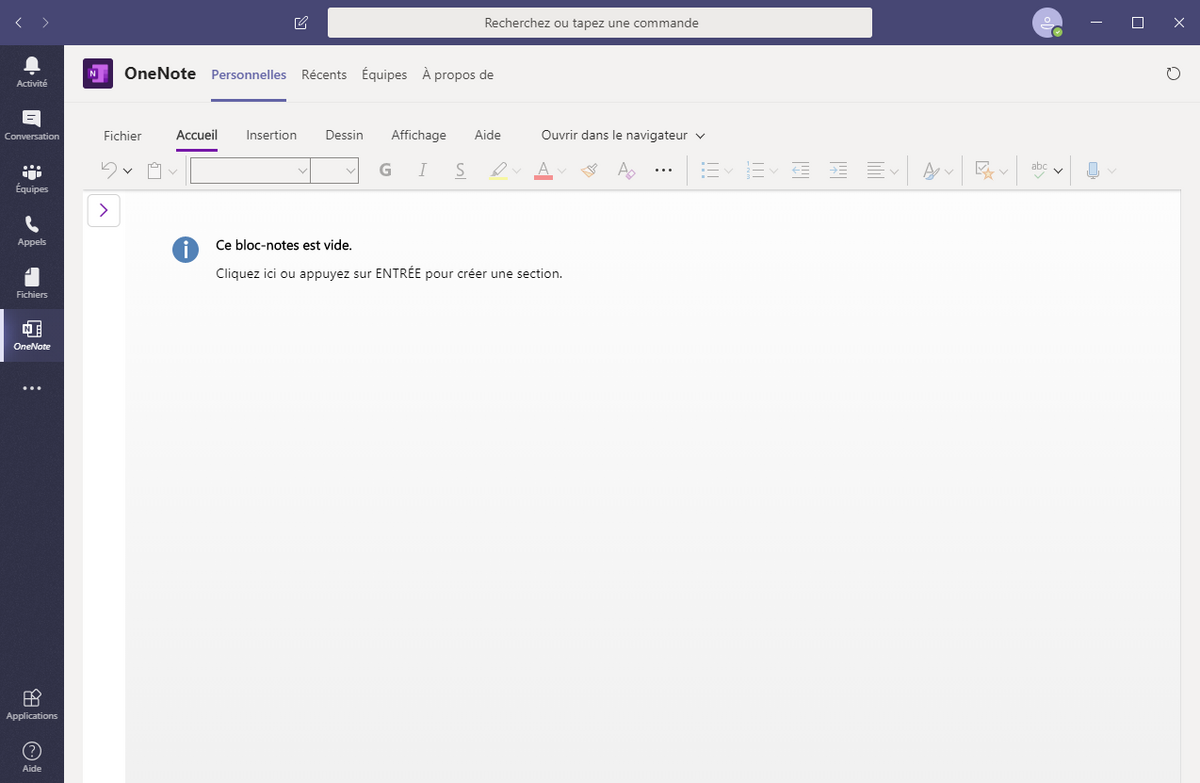Open highlight color dropdown arrow

(x=517, y=171)
